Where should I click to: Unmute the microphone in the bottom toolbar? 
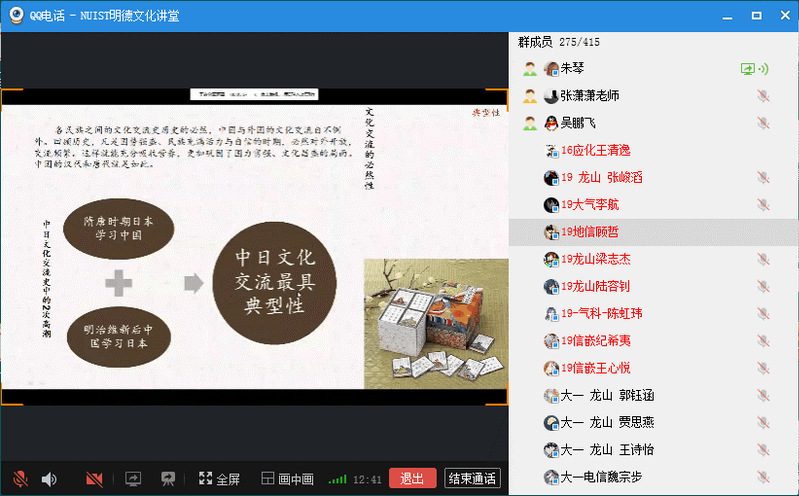(x=20, y=479)
